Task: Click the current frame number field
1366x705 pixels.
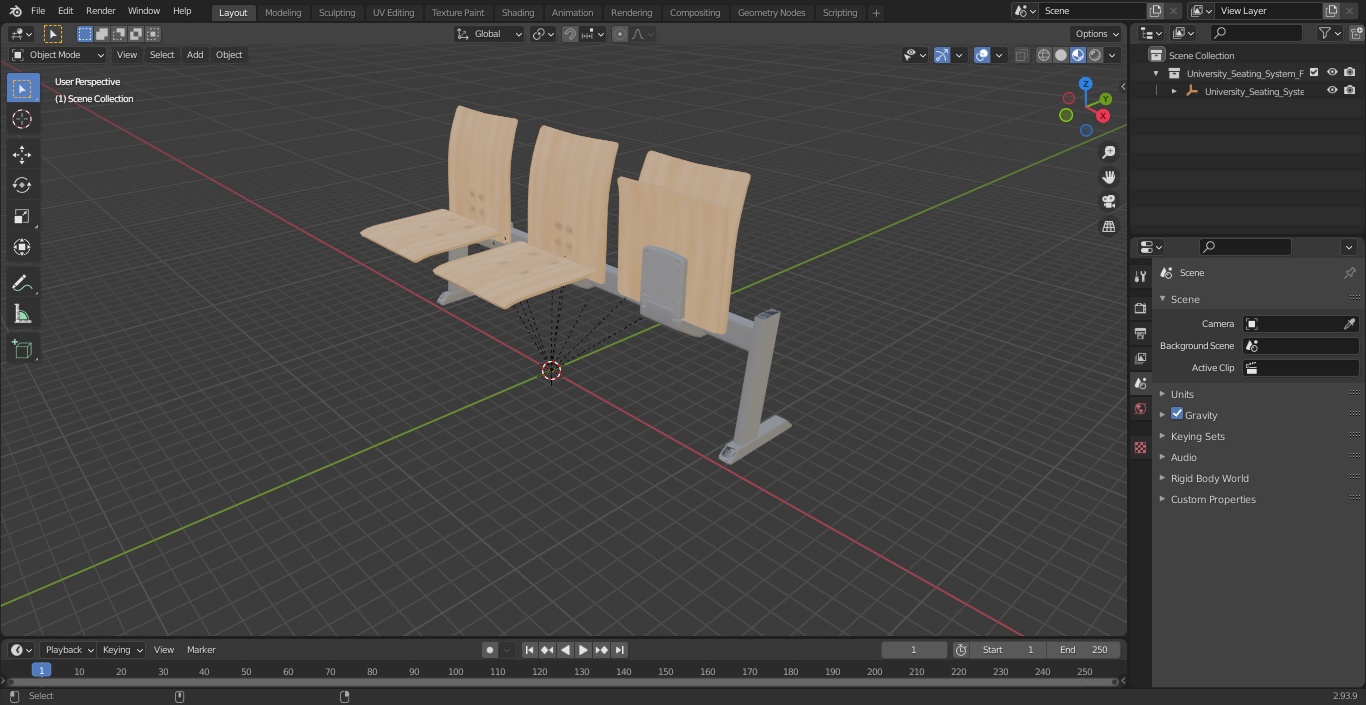Action: (913, 650)
